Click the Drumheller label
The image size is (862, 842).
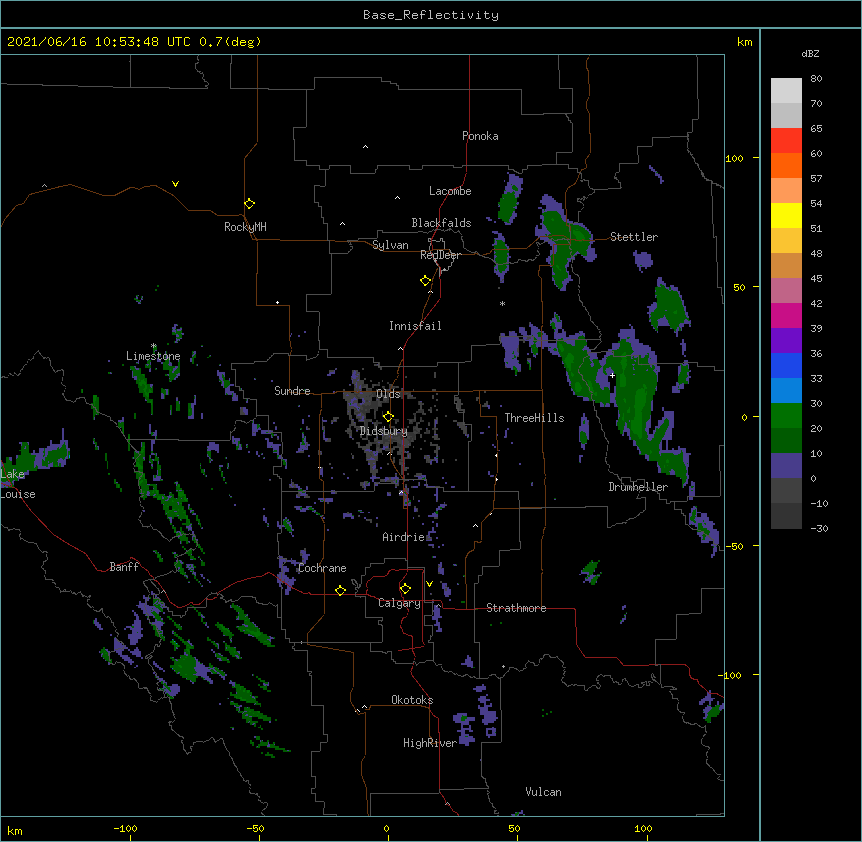pyautogui.click(x=638, y=487)
